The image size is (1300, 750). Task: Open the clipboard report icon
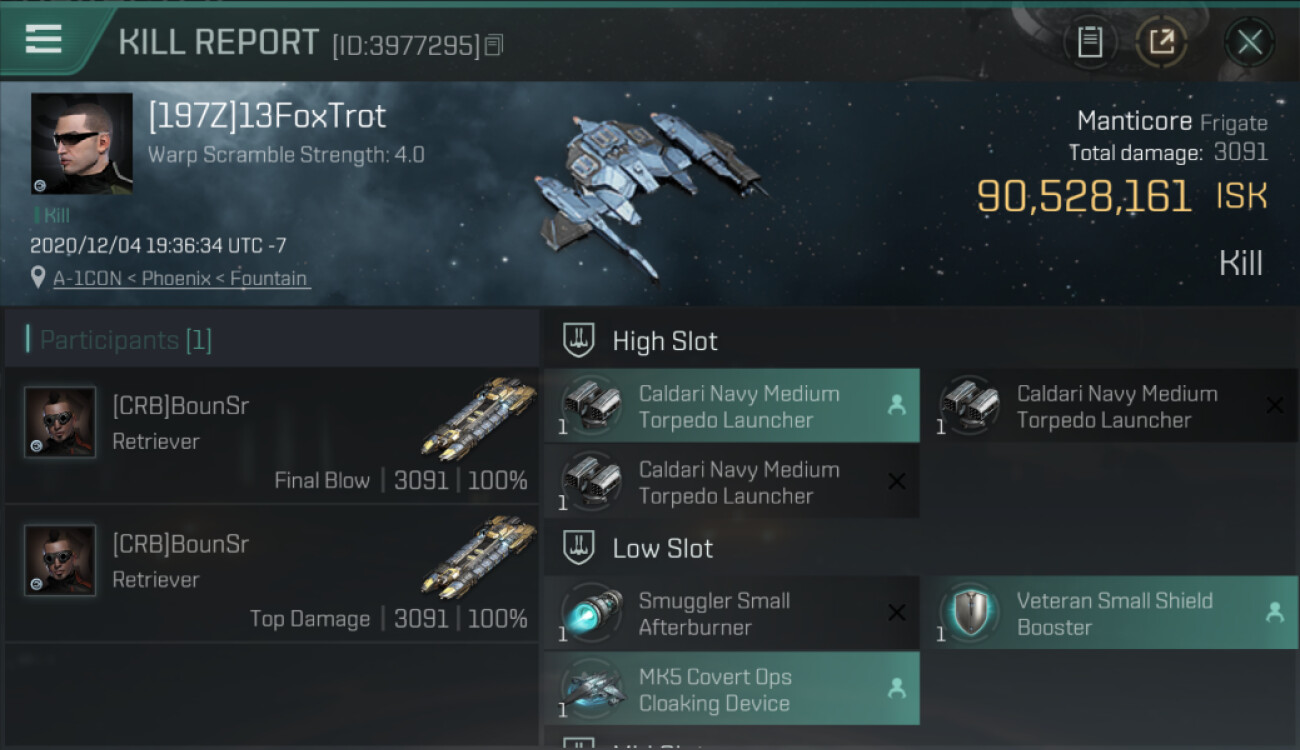point(1090,43)
